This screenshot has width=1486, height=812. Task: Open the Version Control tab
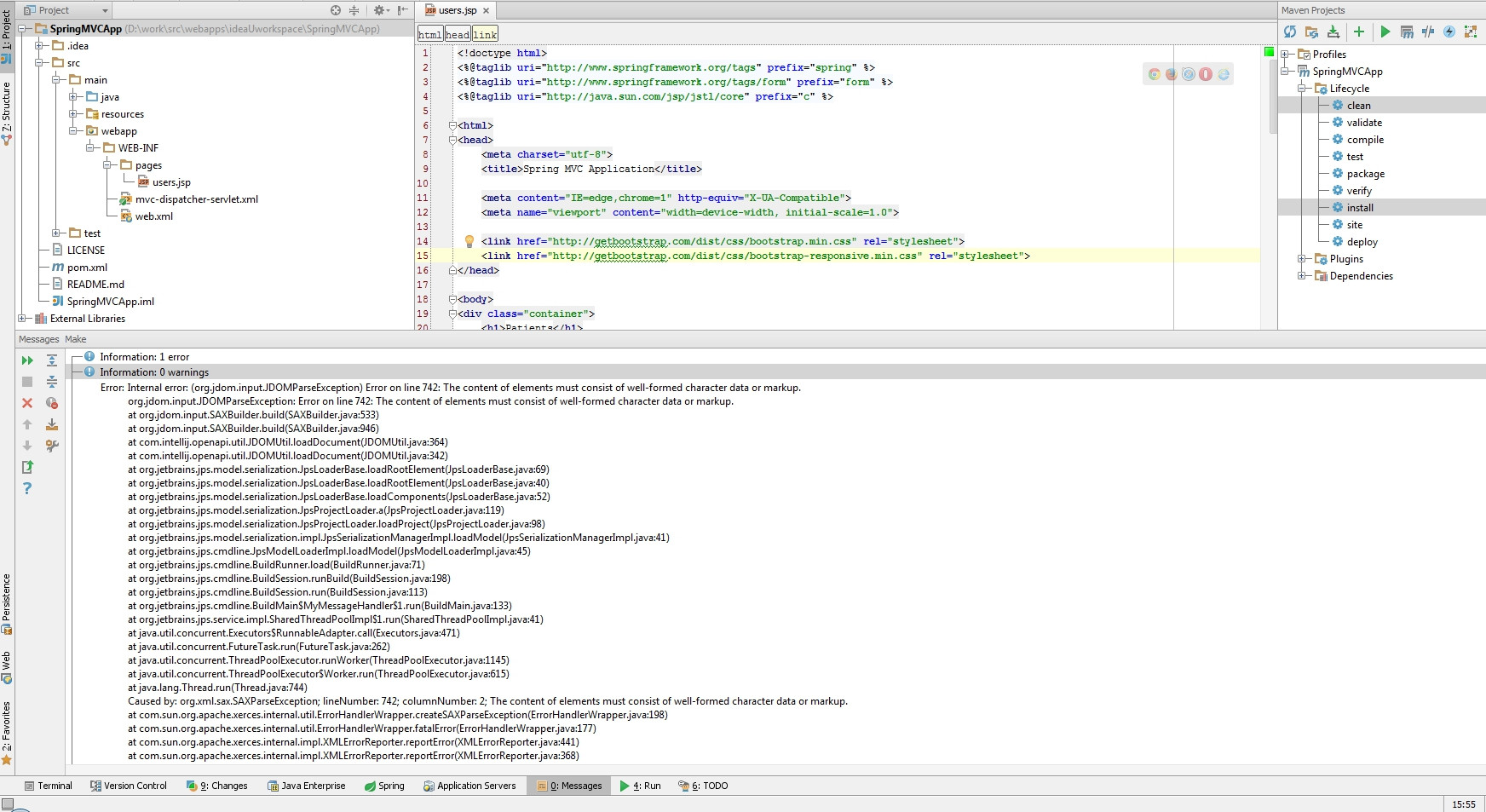pyautogui.click(x=129, y=786)
